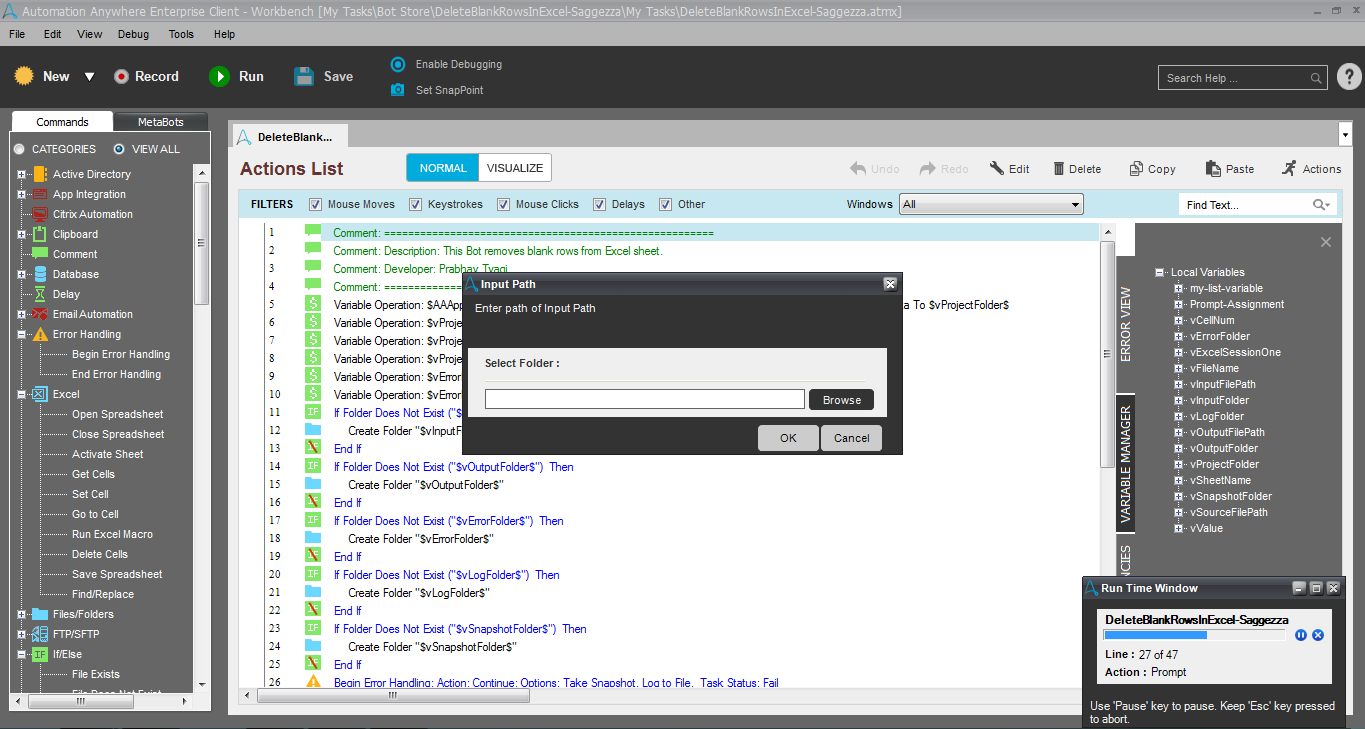The width and height of the screenshot is (1365, 729).
Task: Run the task with the green Run icon
Action: 219,76
